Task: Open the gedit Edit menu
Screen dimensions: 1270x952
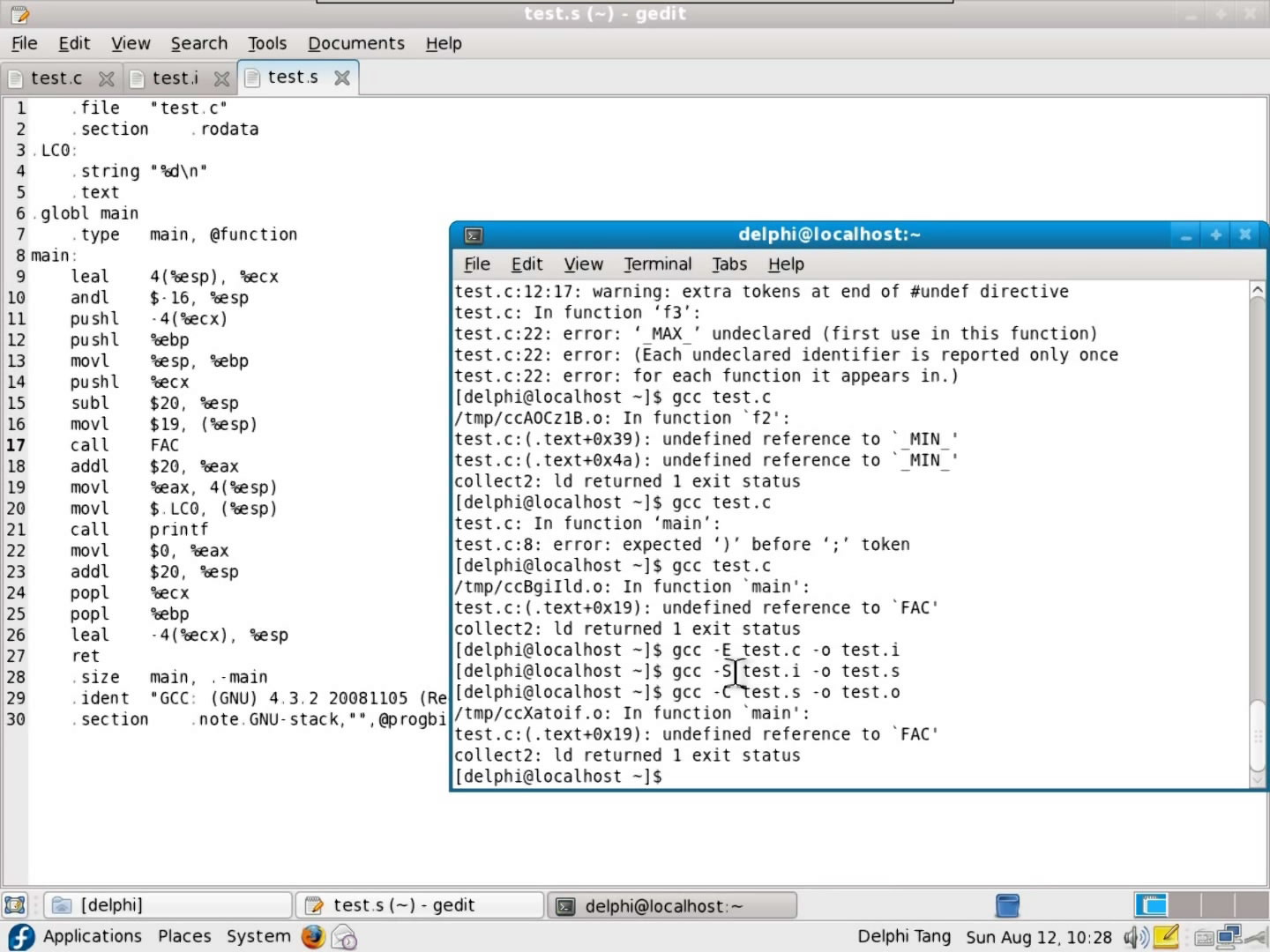Action: tap(74, 43)
